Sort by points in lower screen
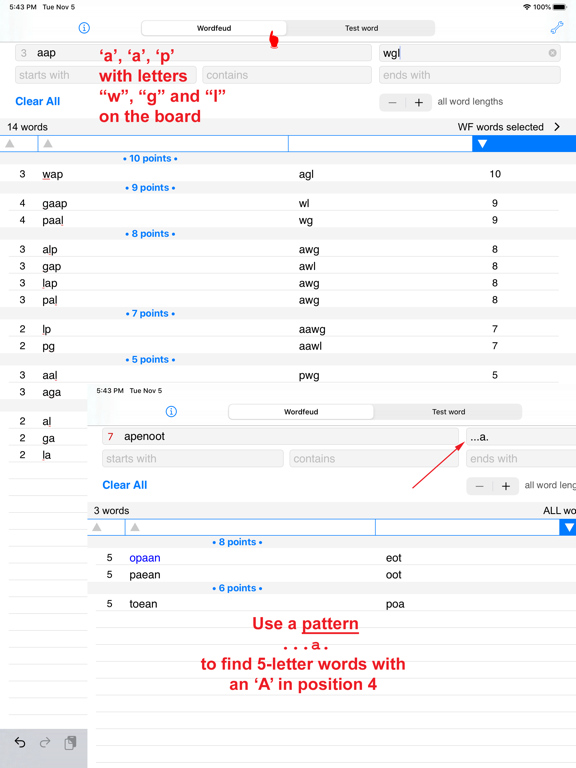This screenshot has width=576, height=768. point(568,527)
